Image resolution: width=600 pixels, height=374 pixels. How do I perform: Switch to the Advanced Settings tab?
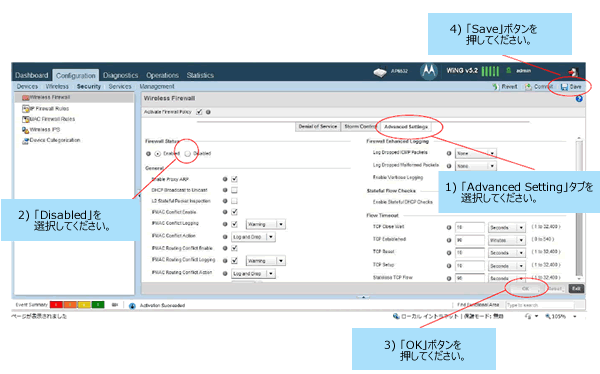click(x=406, y=127)
